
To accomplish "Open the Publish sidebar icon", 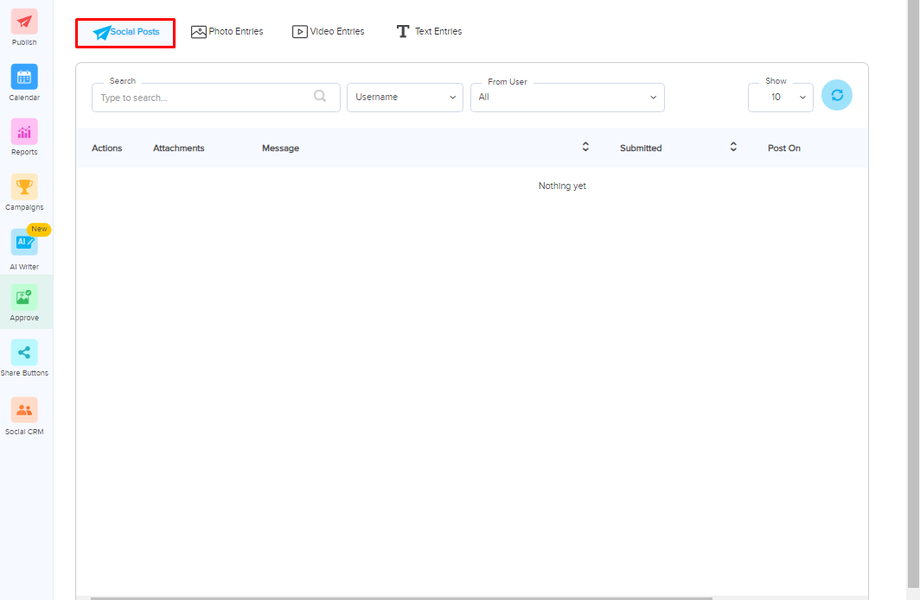I will 24,22.
